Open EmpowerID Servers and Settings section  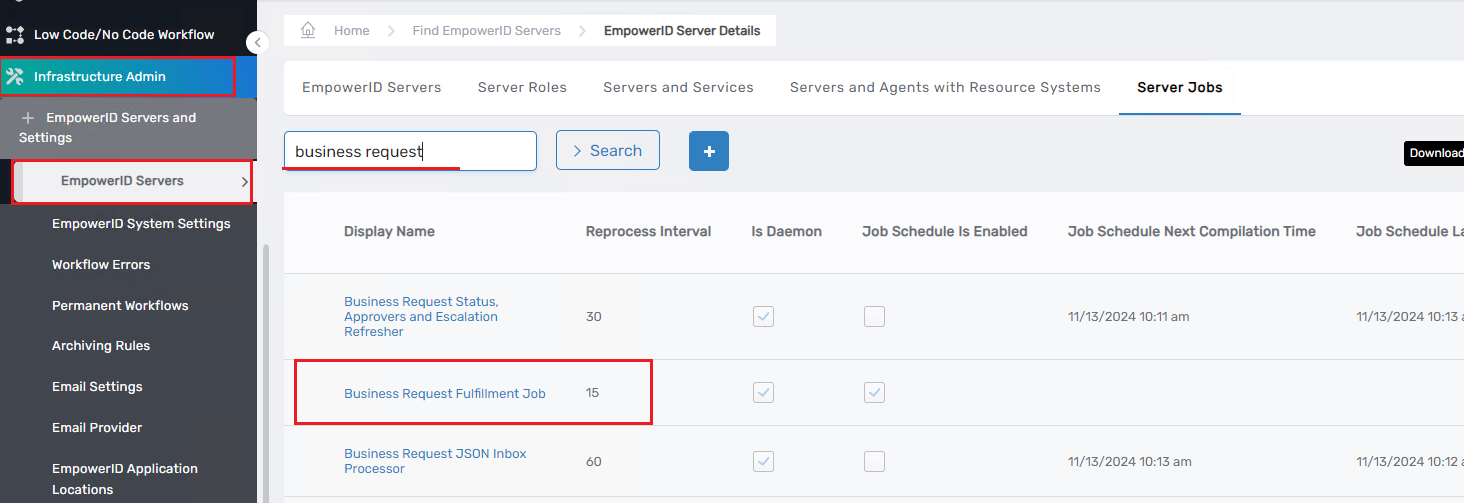point(128,127)
